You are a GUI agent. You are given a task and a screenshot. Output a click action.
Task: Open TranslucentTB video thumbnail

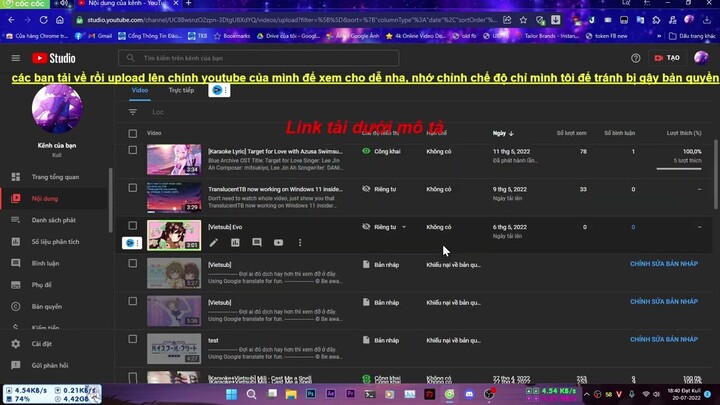174,197
